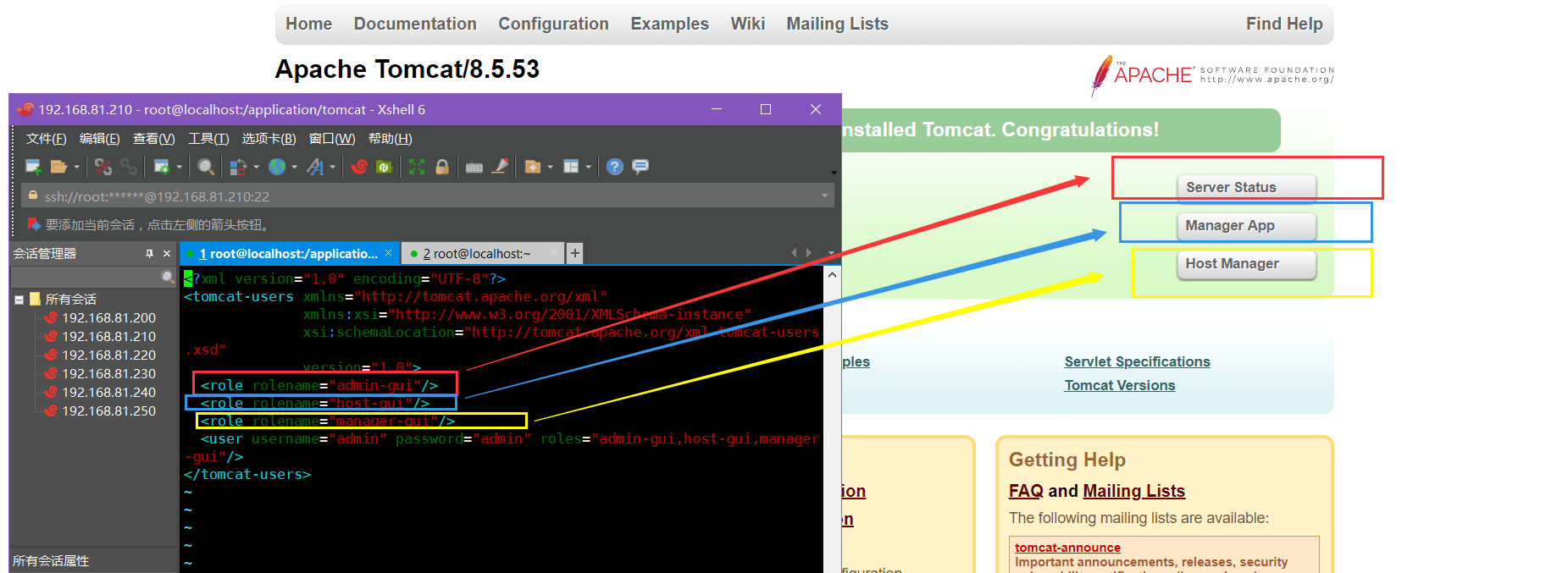1568x573 pixels.
Task: Click the color scheme icon in toolbar
Action: pyautogui.click(x=238, y=167)
